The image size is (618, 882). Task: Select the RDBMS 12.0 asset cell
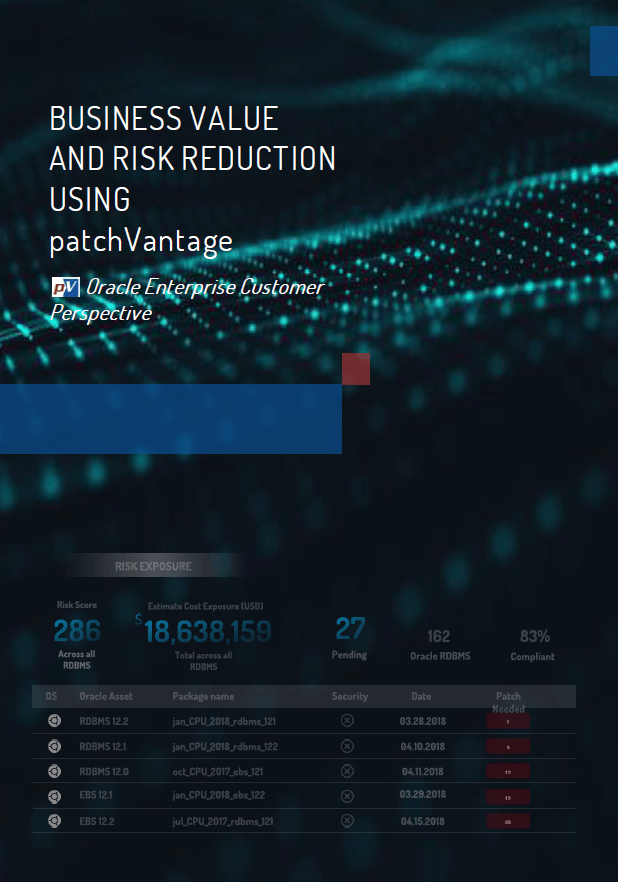coord(103,771)
